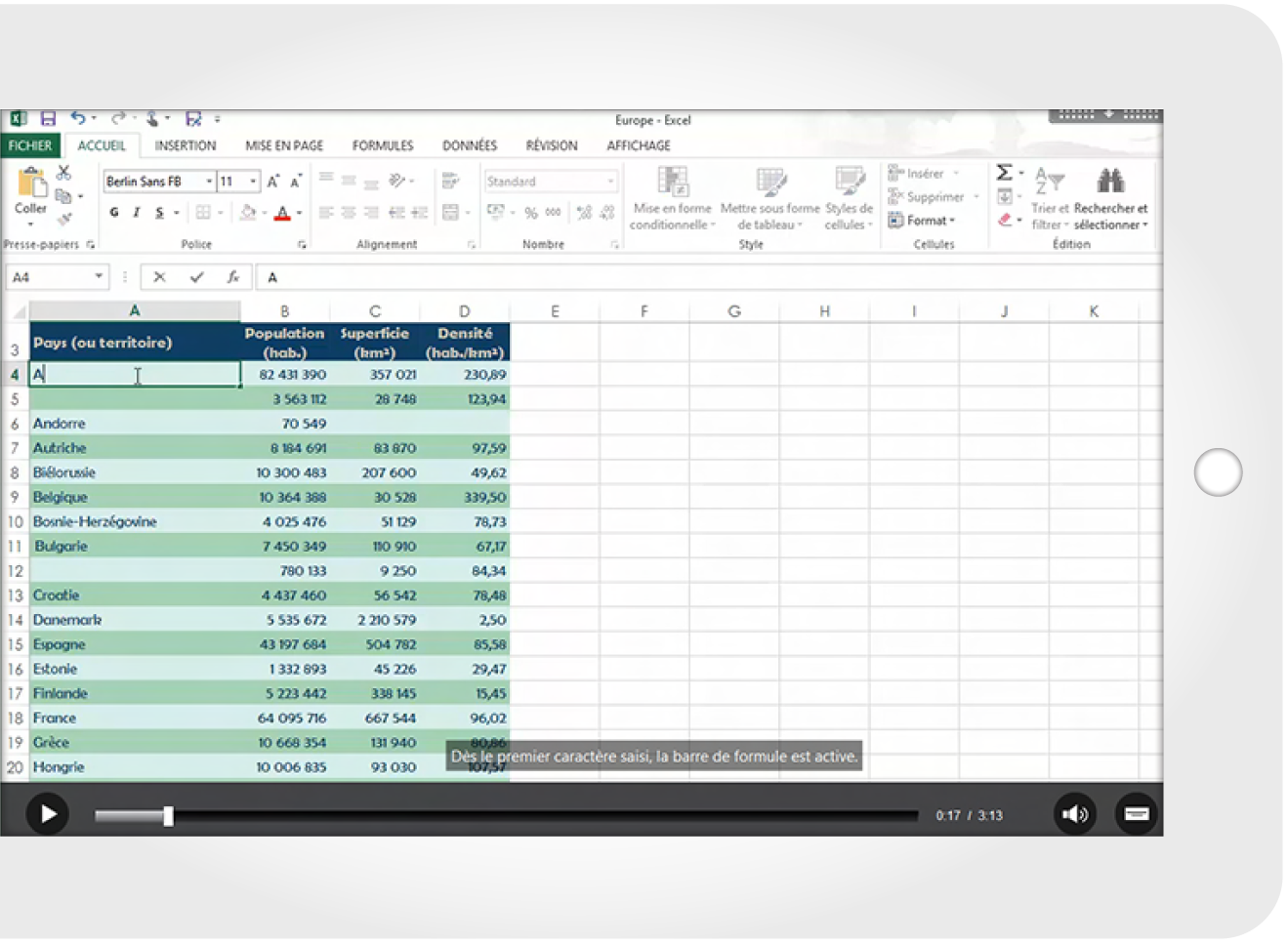Click the Rechercher et sélectionner binoculars icon

pos(1110,181)
